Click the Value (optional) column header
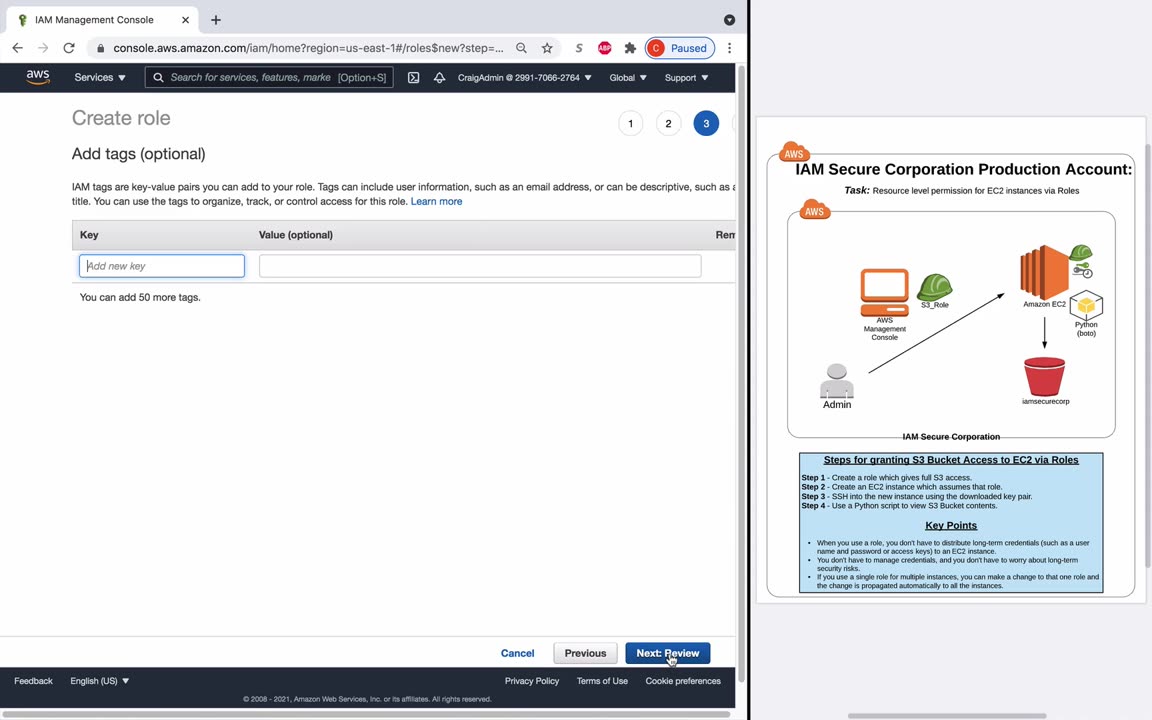The height and width of the screenshot is (720, 1152). point(295,235)
